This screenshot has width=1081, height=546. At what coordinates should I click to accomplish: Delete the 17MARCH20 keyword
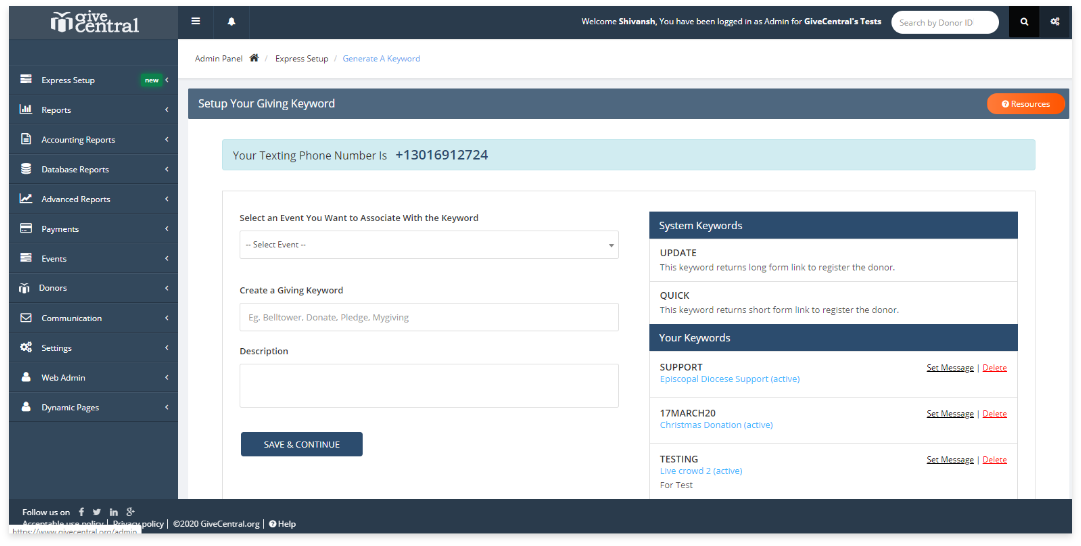pos(994,414)
